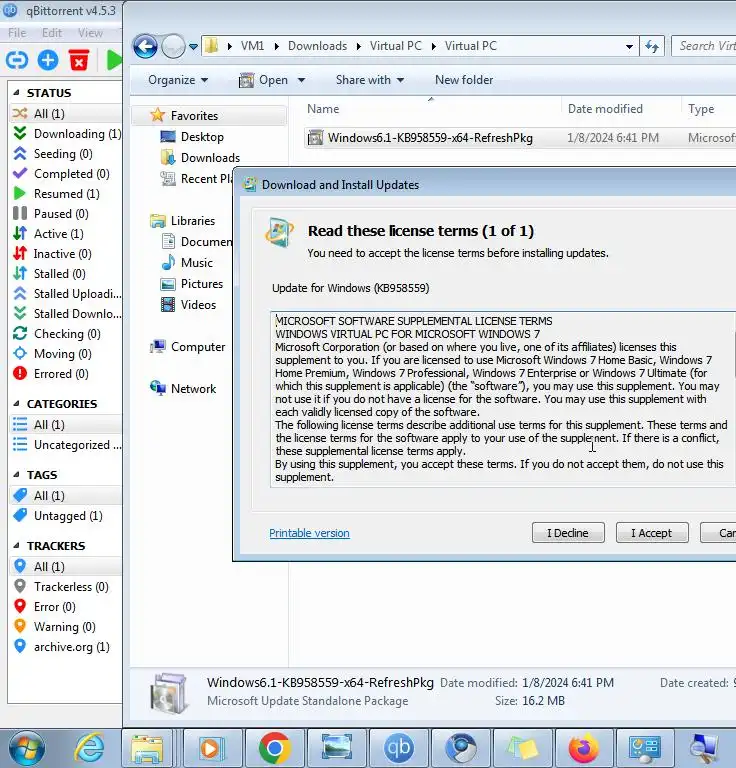Click qBittorrent green resume play icon
Screen dimensions: 736x768
tap(114, 60)
